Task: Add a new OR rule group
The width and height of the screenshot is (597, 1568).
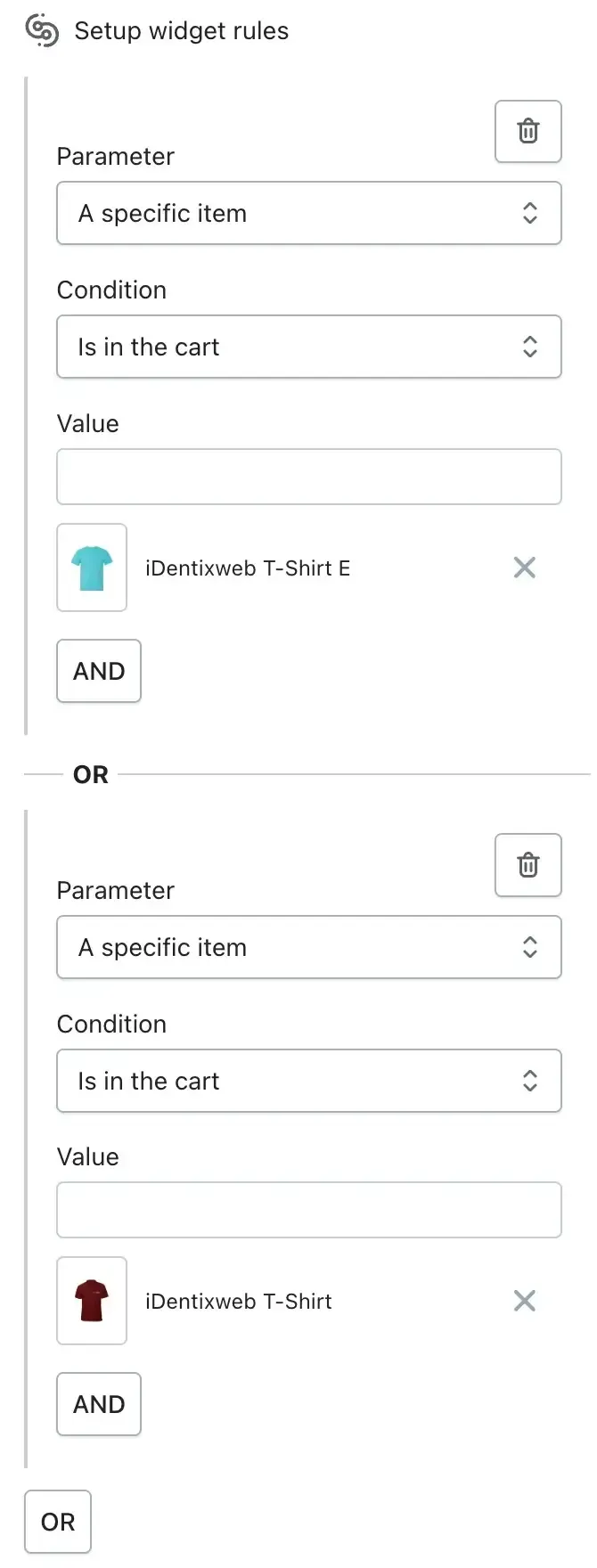Action: coord(58,1522)
